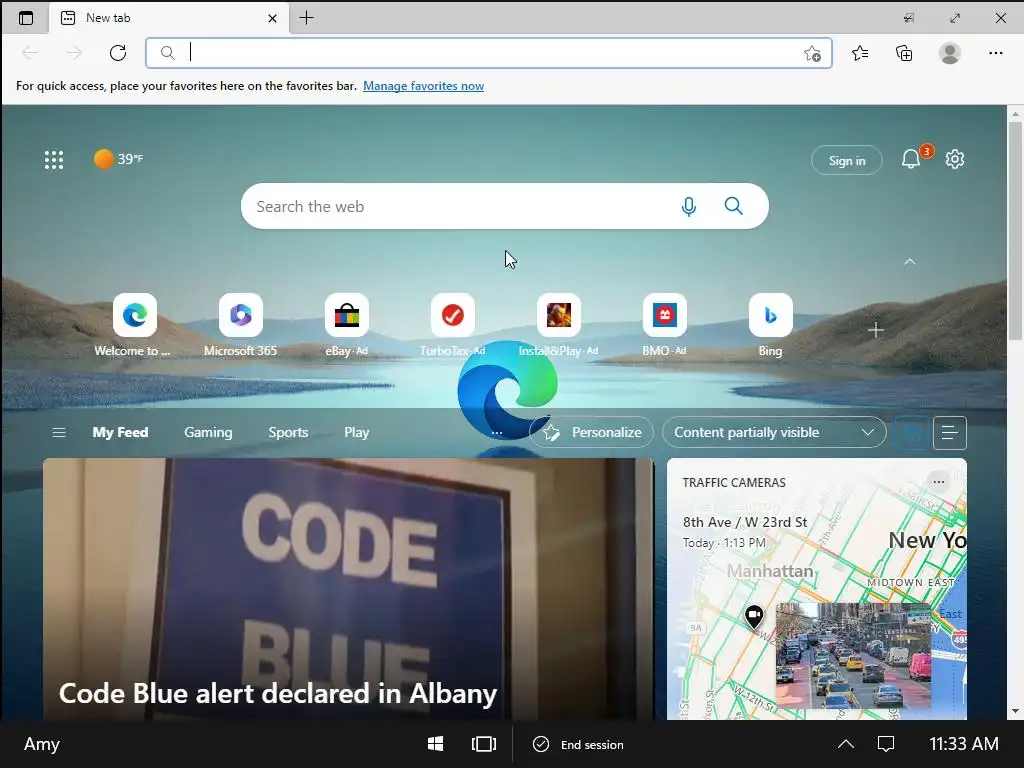Select the Gaming feed tab
Viewport: 1024px width, 768px height.
click(x=208, y=432)
